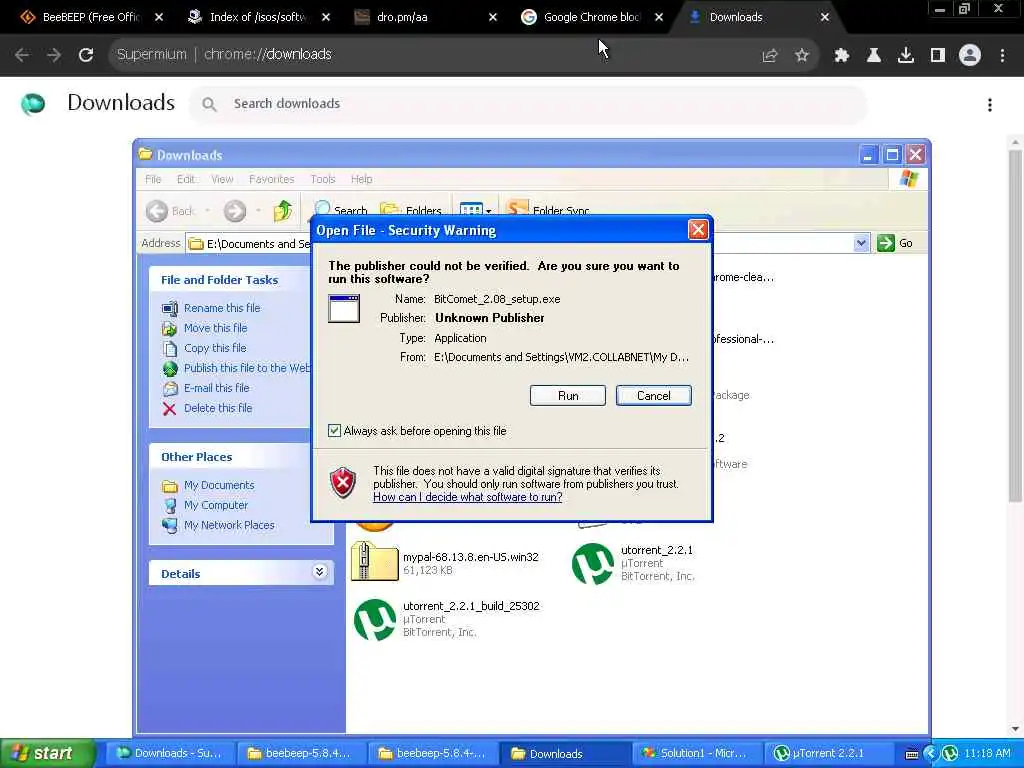1024x768 pixels.
Task: Click Delete this file task
Action: pyautogui.click(x=218, y=408)
